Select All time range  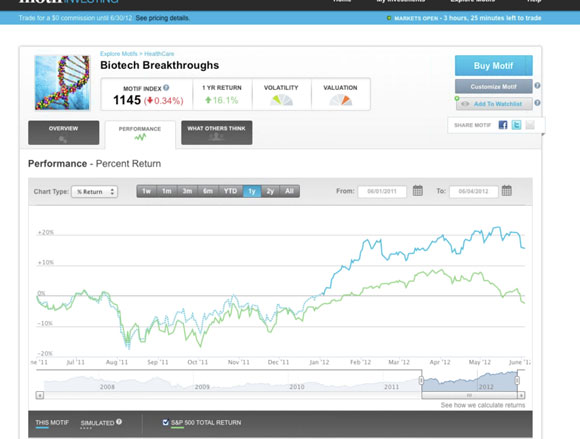point(289,191)
